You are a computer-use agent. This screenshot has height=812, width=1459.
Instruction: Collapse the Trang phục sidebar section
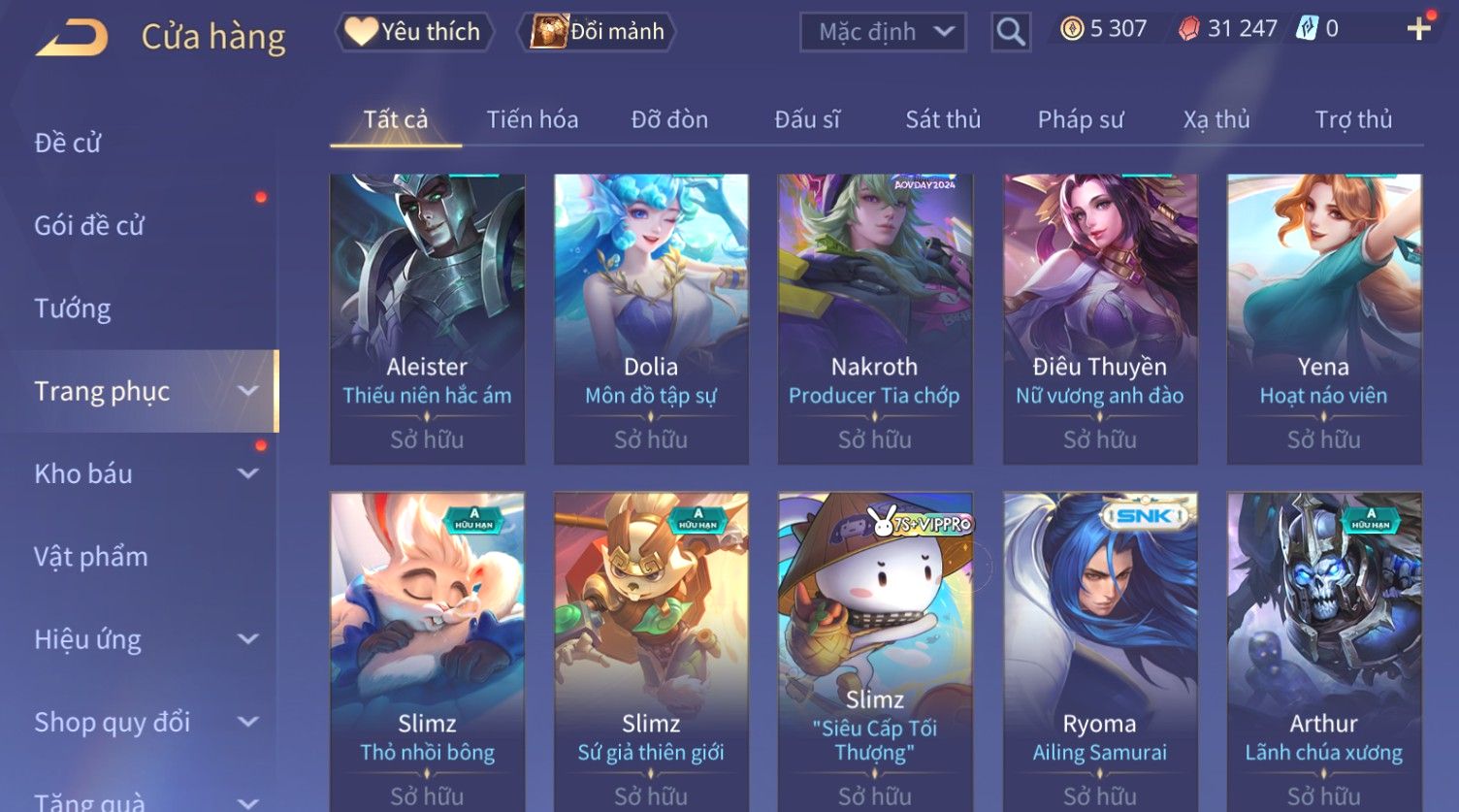[x=248, y=391]
